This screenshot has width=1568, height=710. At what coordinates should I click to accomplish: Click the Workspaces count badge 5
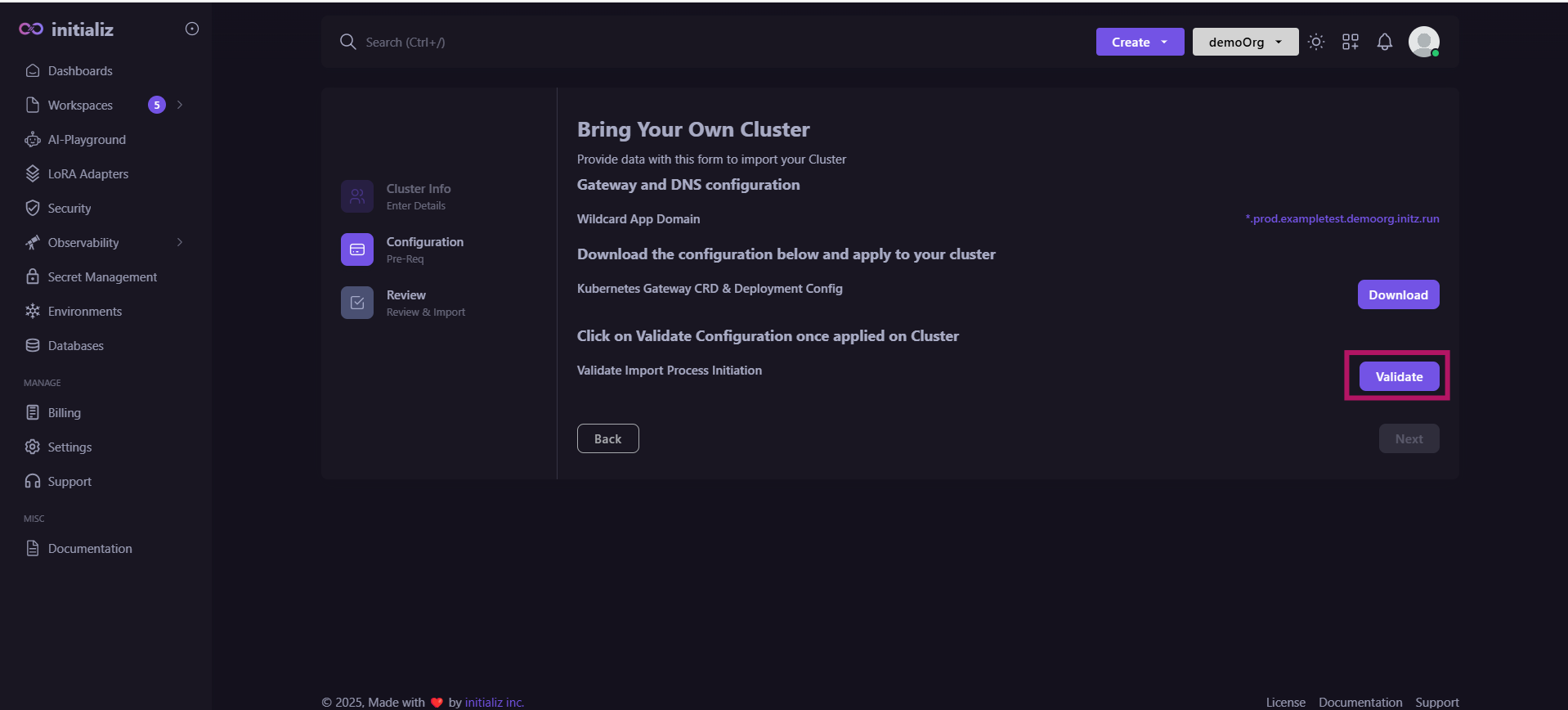coord(157,105)
